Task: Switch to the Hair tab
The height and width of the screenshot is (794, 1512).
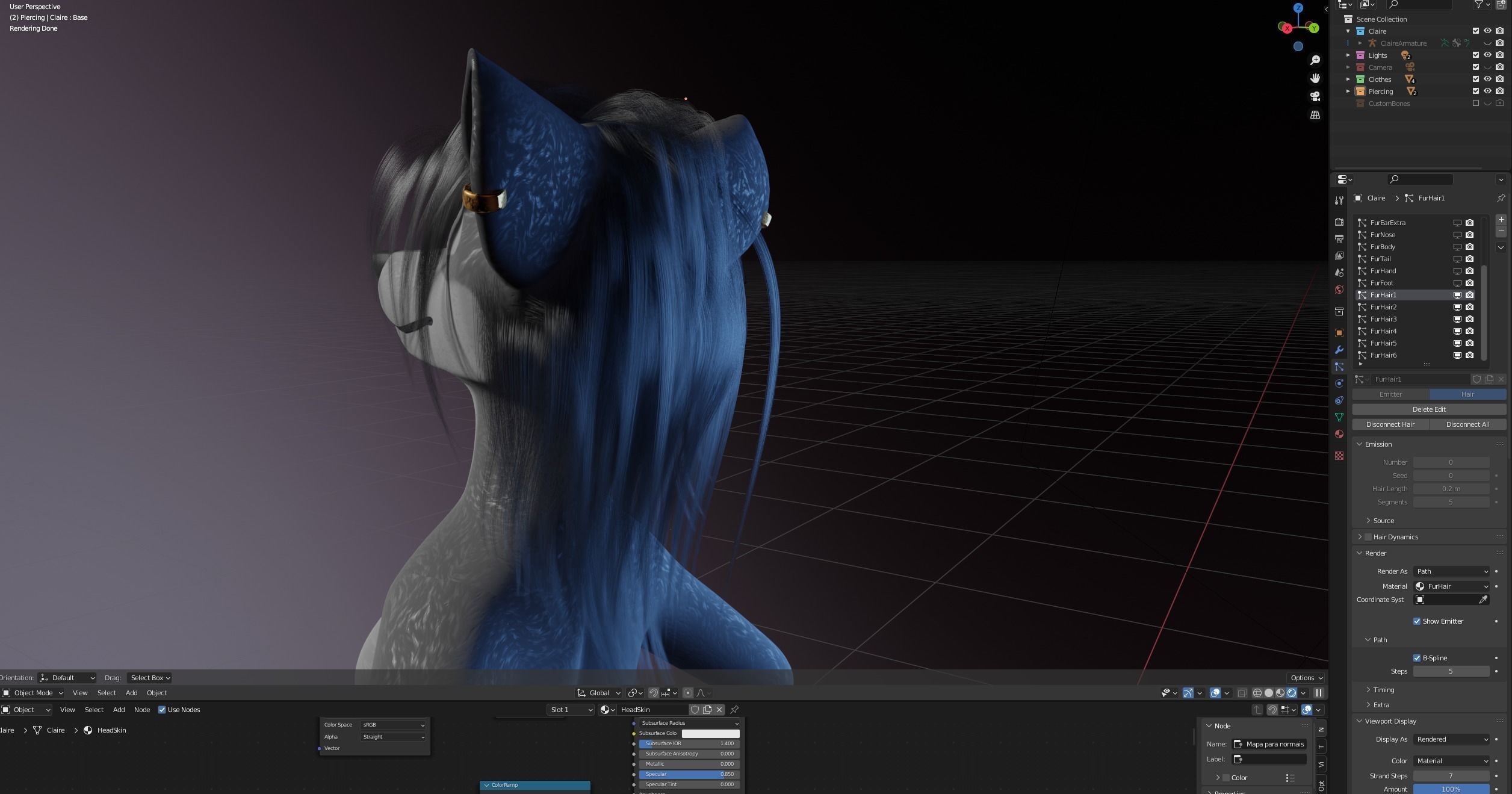Action: click(1467, 394)
